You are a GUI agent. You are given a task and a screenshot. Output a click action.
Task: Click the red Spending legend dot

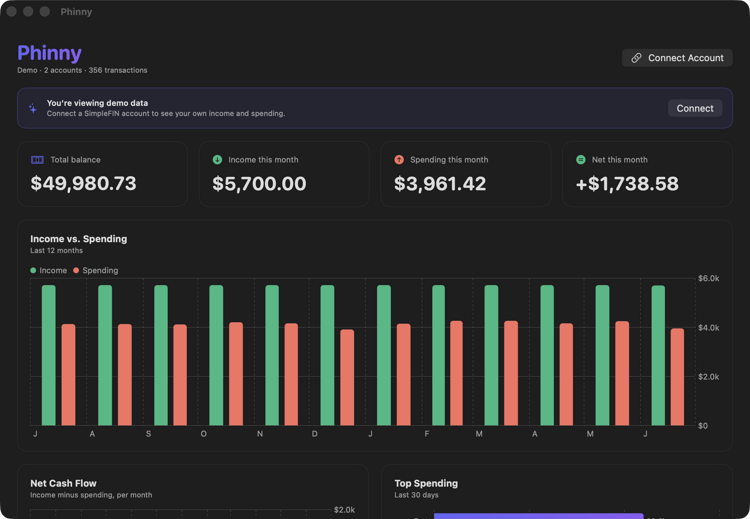[76, 270]
